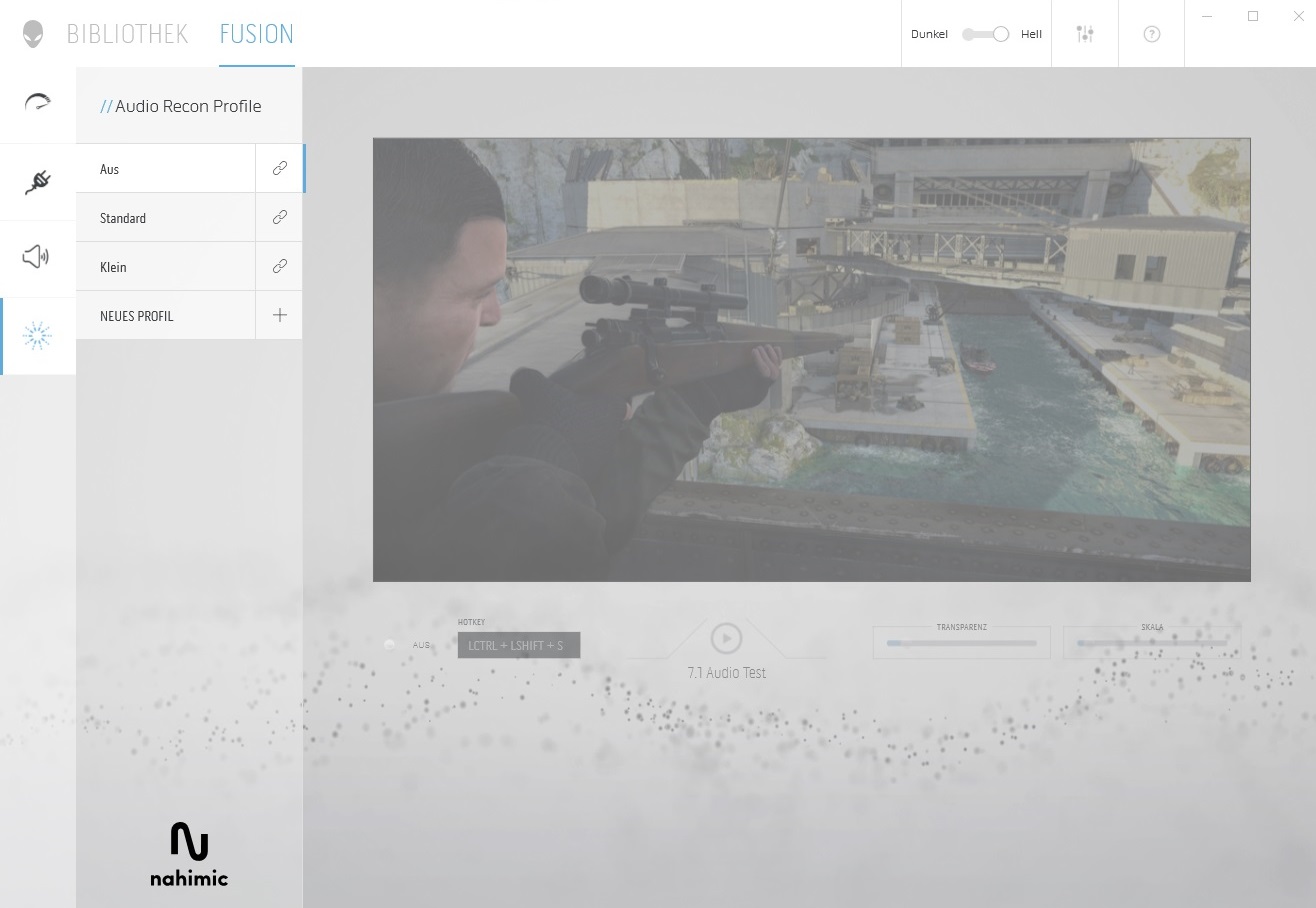Click the link icon beside Klein
This screenshot has height=908, width=1316.
280,267
